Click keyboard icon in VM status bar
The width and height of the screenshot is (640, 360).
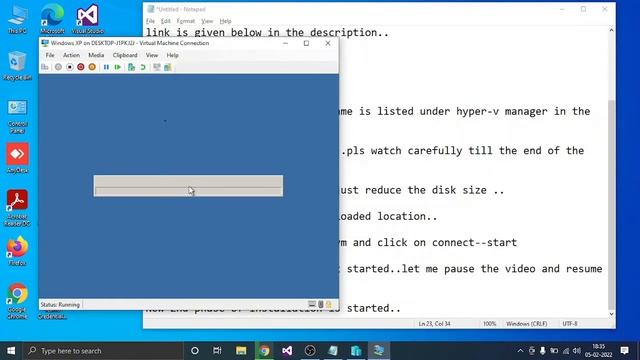point(312,304)
